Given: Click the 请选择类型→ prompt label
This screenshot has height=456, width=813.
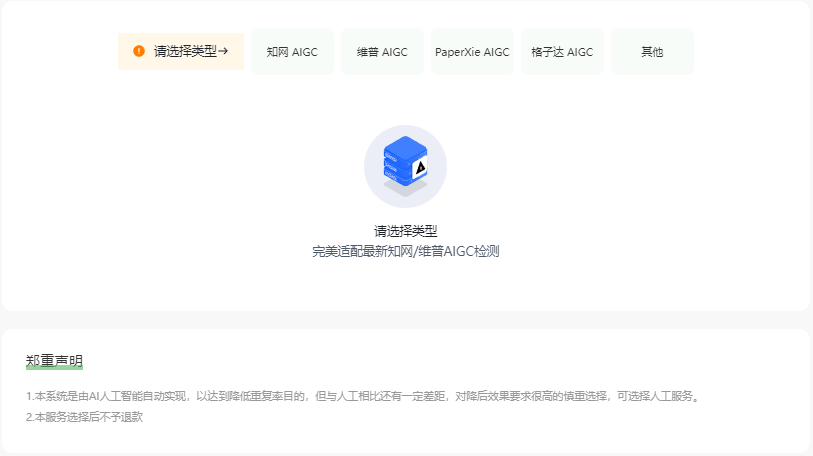Looking at the screenshot, I should pyautogui.click(x=191, y=51).
